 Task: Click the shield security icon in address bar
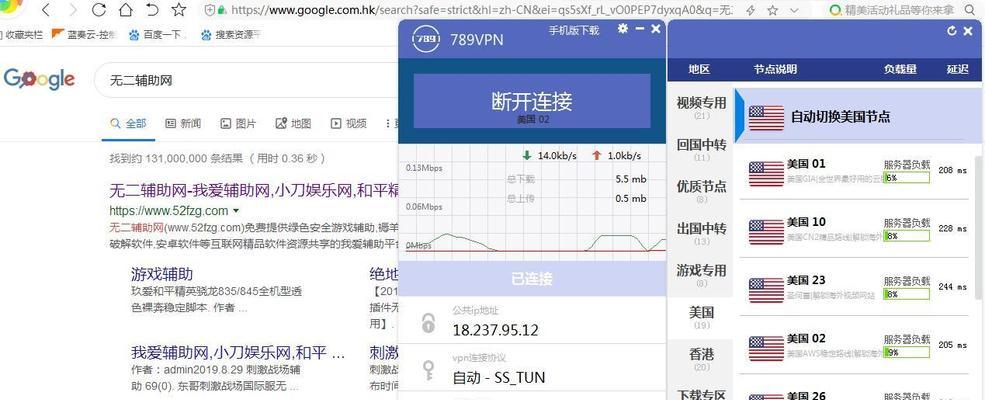tap(211, 10)
